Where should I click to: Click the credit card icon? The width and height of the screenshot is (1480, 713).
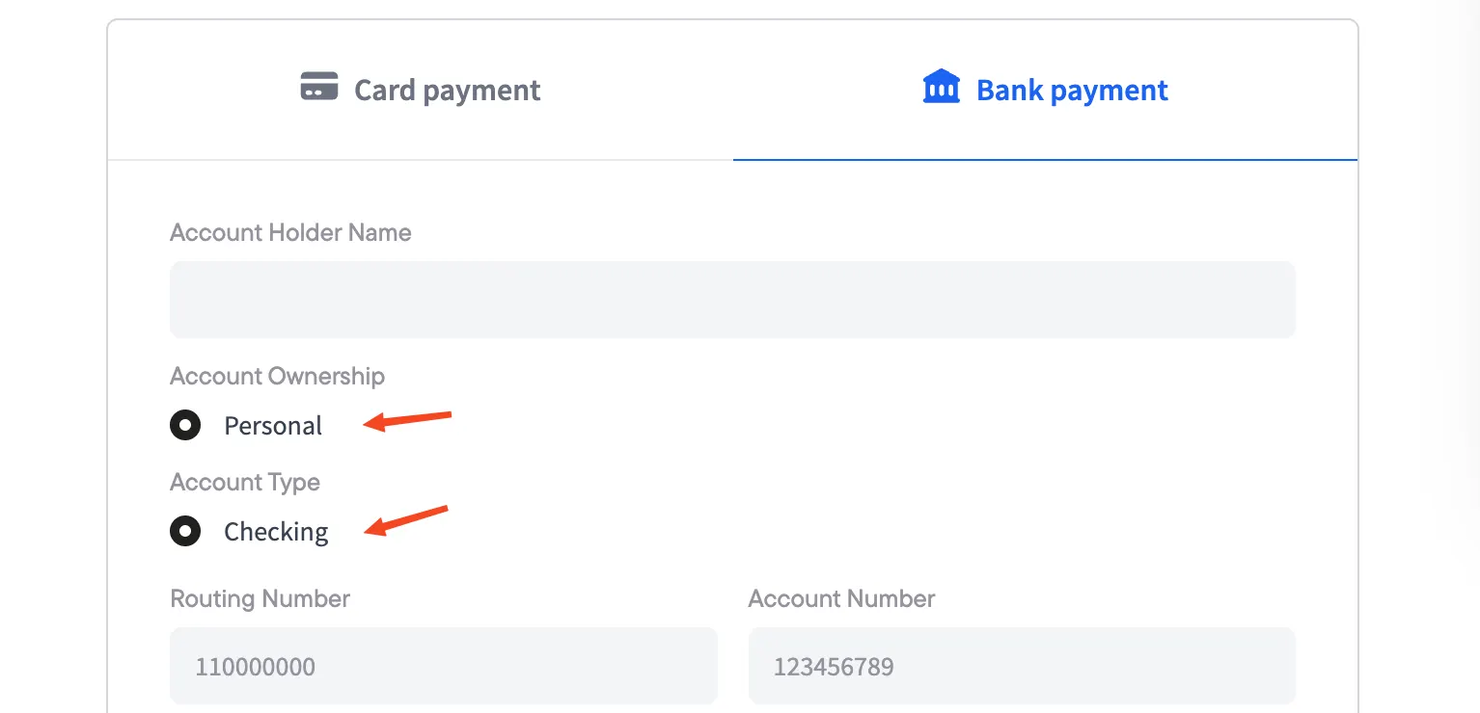[x=319, y=87]
